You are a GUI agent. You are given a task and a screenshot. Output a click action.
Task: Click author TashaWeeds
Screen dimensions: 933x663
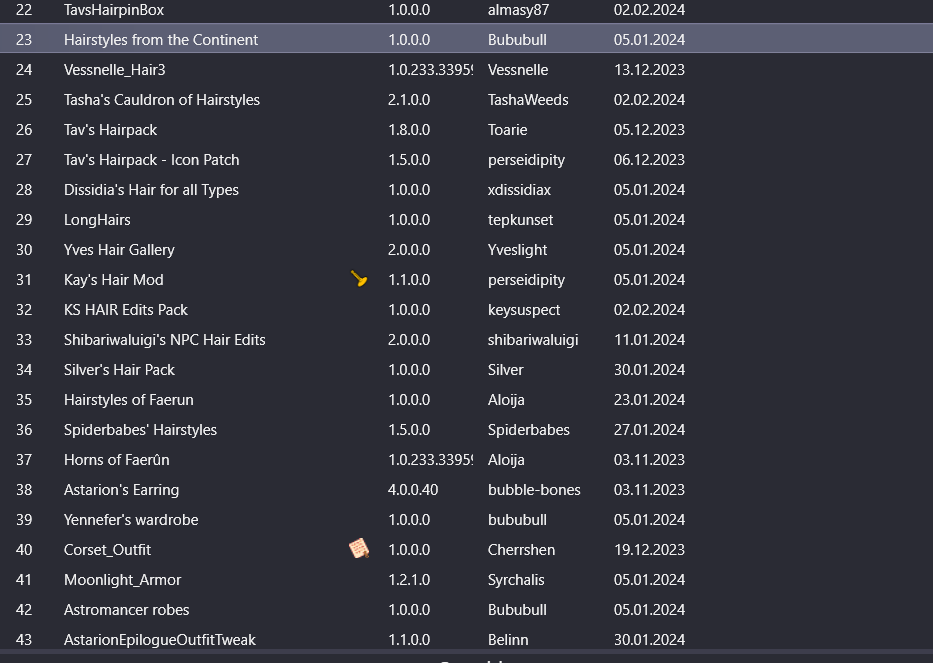click(x=528, y=100)
